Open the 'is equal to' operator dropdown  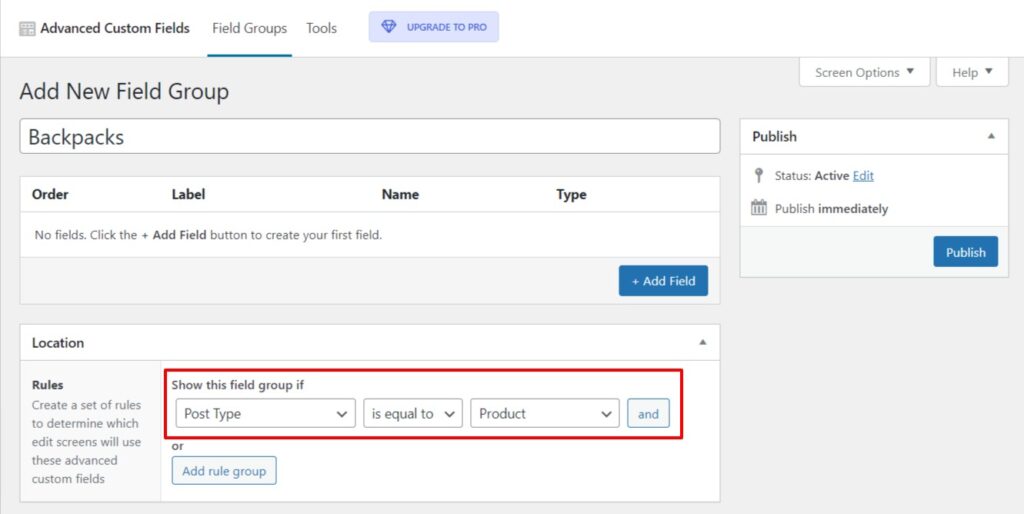[x=412, y=413]
